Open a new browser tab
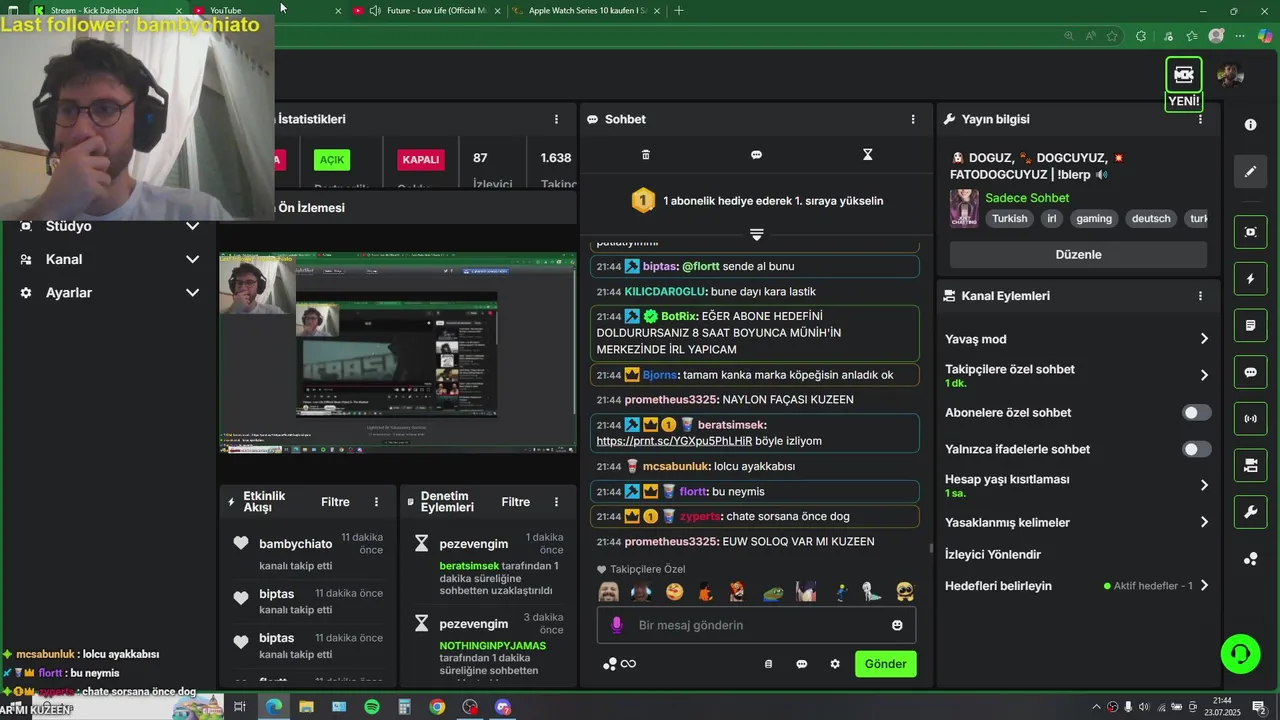Screen dimensions: 1280x720 pos(679,10)
